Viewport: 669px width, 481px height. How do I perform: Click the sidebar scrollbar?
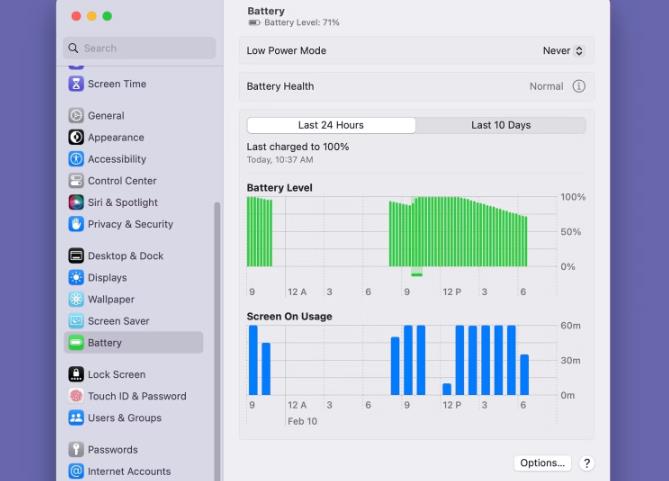(x=217, y=341)
